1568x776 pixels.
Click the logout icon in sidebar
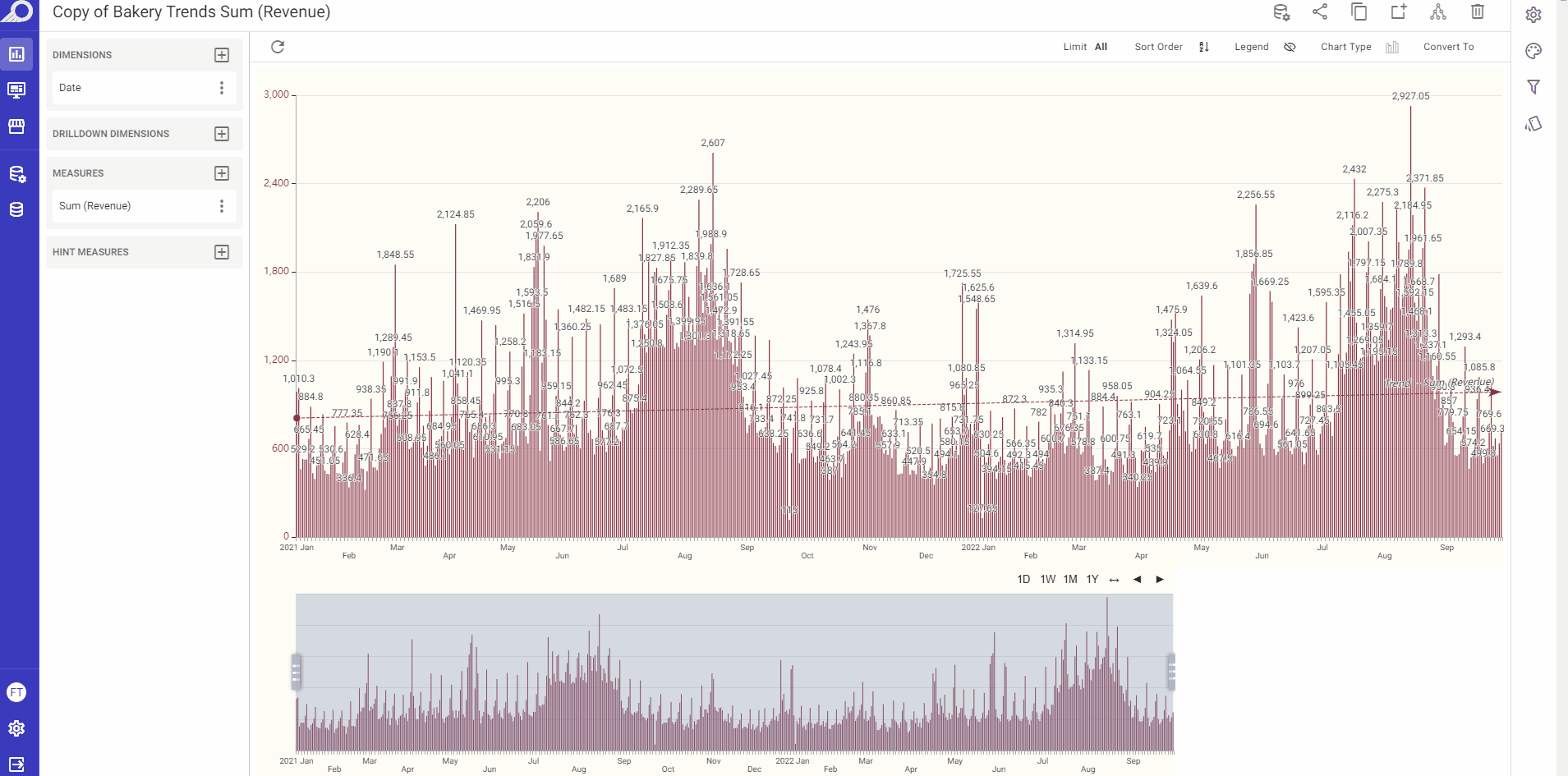point(16,764)
